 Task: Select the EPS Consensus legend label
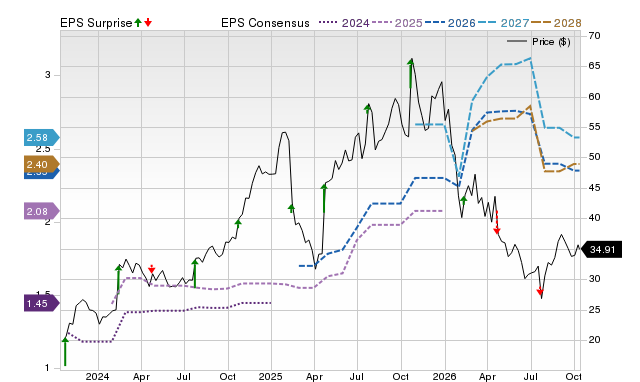(265, 23)
